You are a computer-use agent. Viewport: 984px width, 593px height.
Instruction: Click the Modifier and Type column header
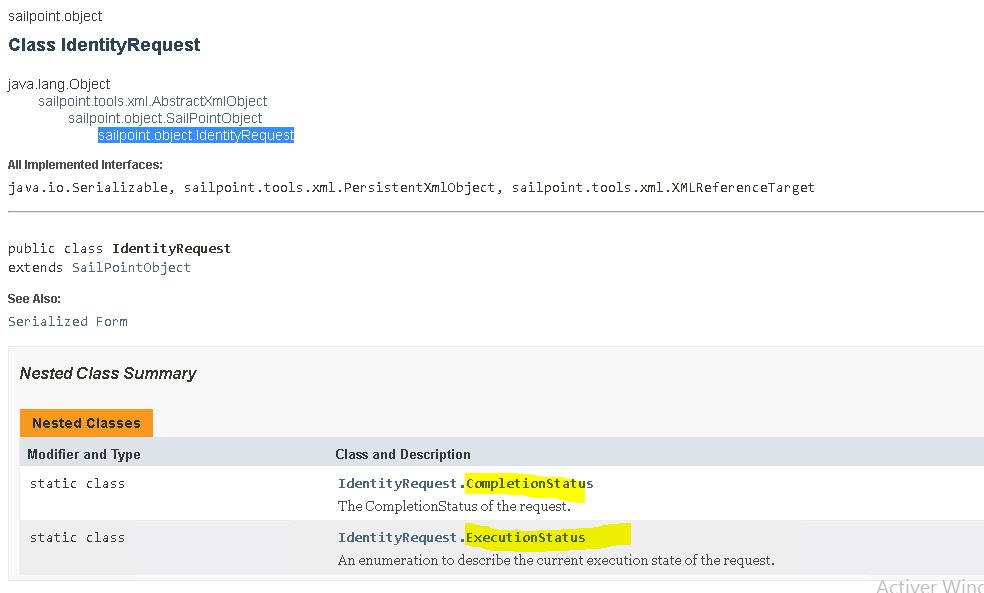(x=84, y=454)
